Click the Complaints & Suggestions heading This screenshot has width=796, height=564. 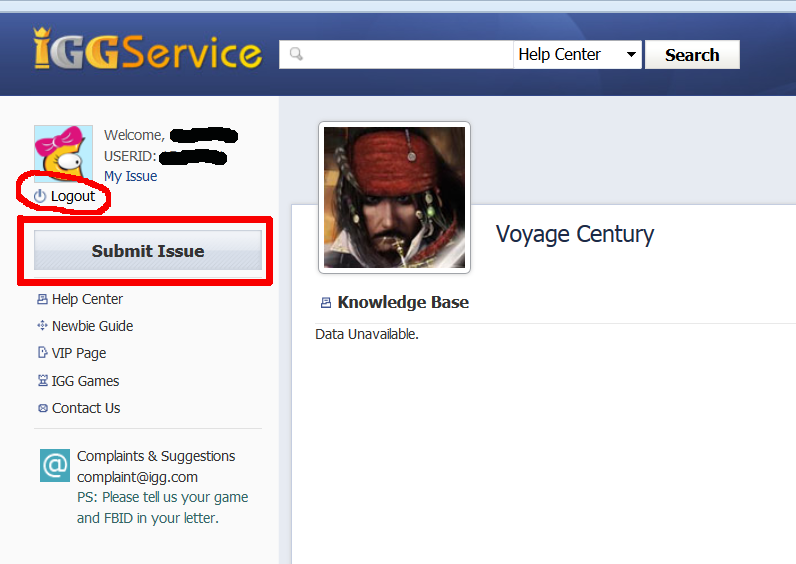click(x=156, y=456)
